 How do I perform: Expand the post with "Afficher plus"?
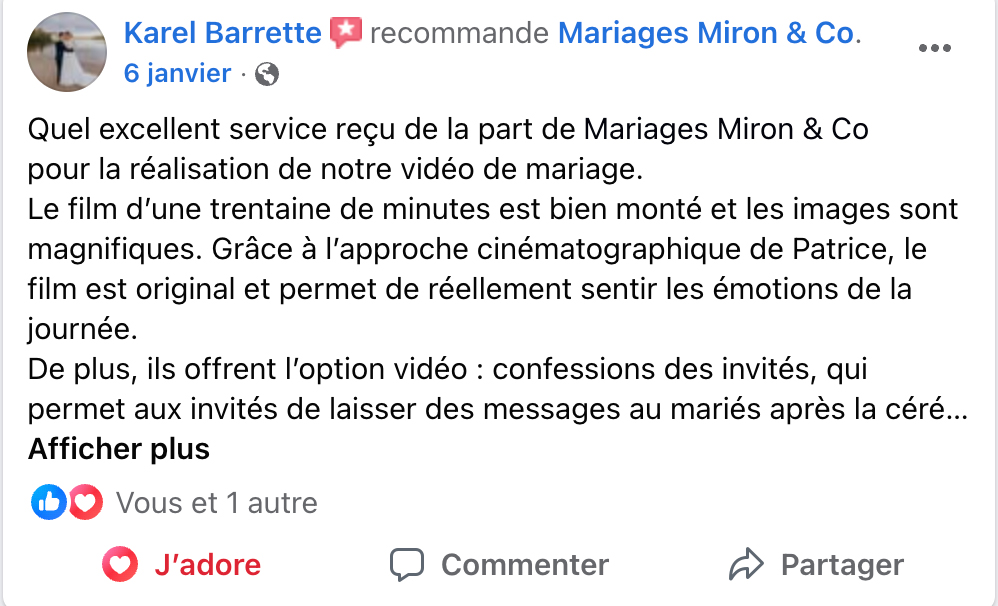tap(119, 449)
